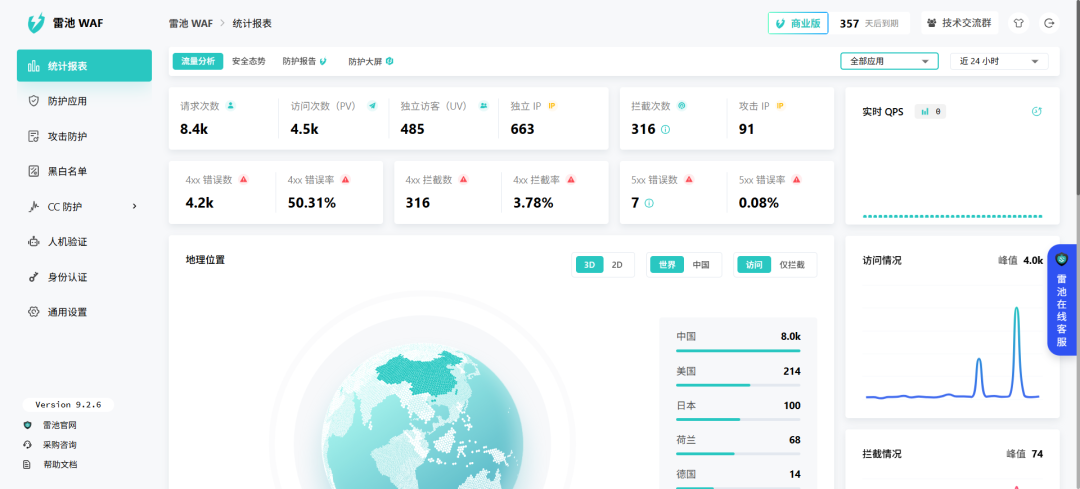1080x489 pixels.
Task: Switch to the 安全态势 tab
Action: 249,61
